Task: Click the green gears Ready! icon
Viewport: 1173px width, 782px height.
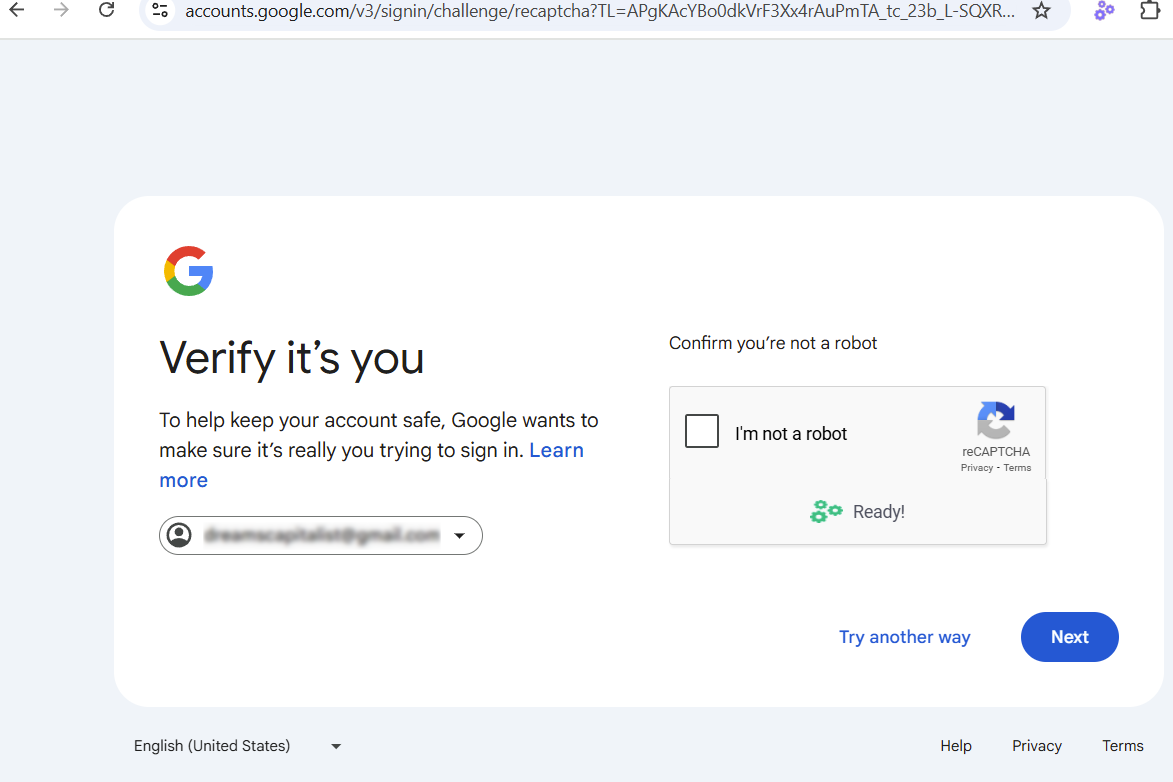Action: coord(826,512)
